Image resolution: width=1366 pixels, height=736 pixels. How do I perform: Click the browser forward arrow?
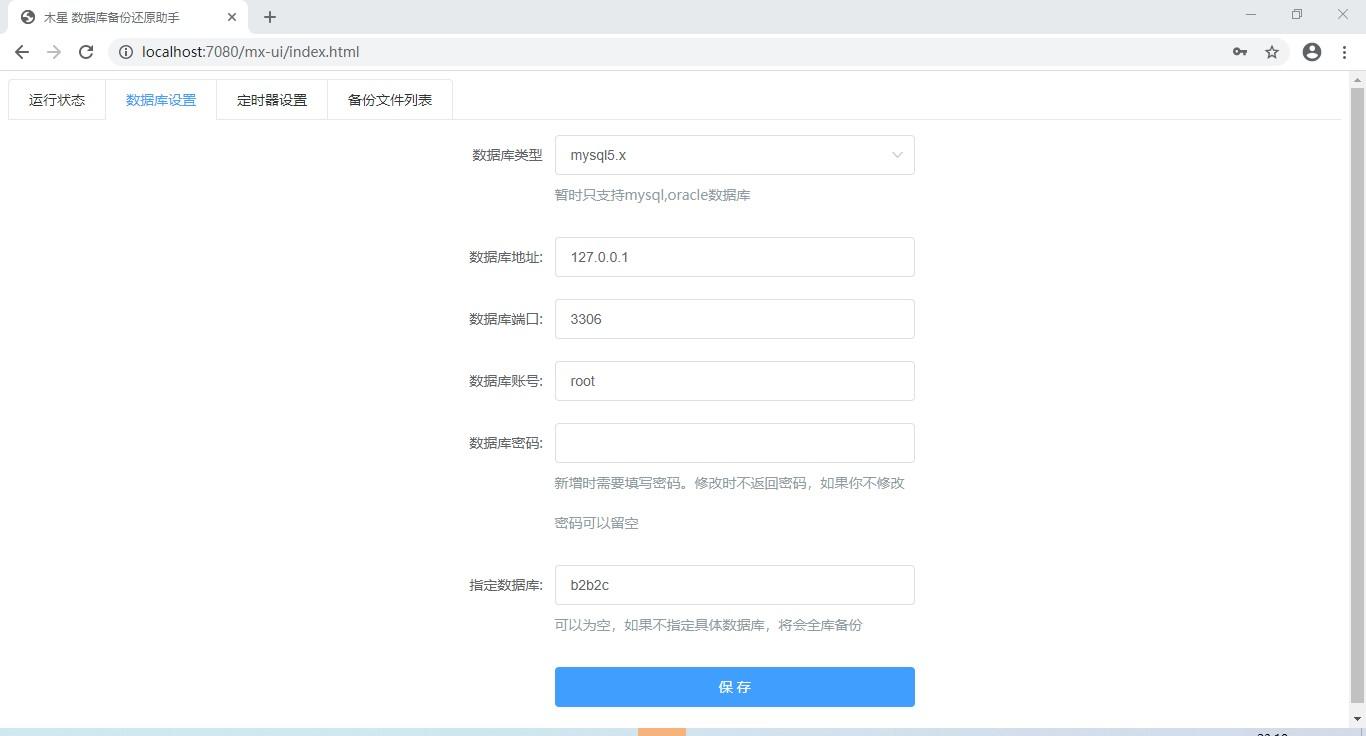54,52
